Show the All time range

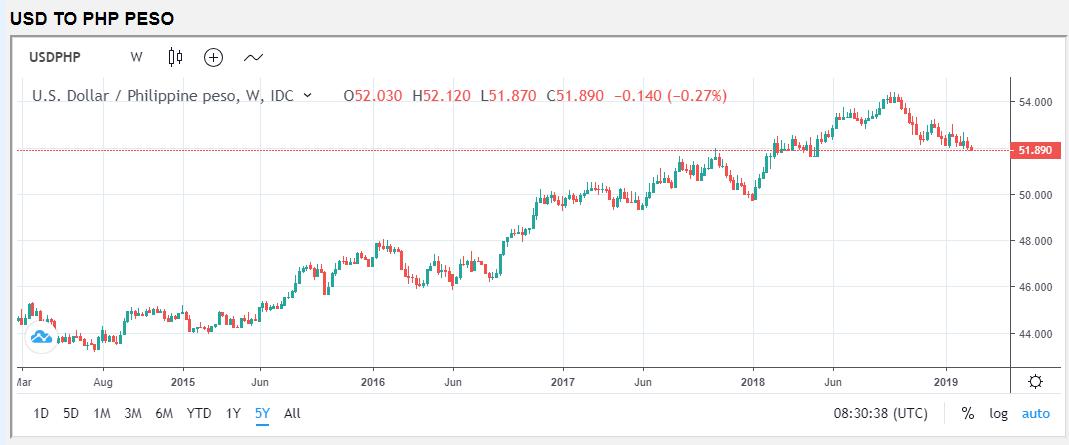tap(292, 413)
